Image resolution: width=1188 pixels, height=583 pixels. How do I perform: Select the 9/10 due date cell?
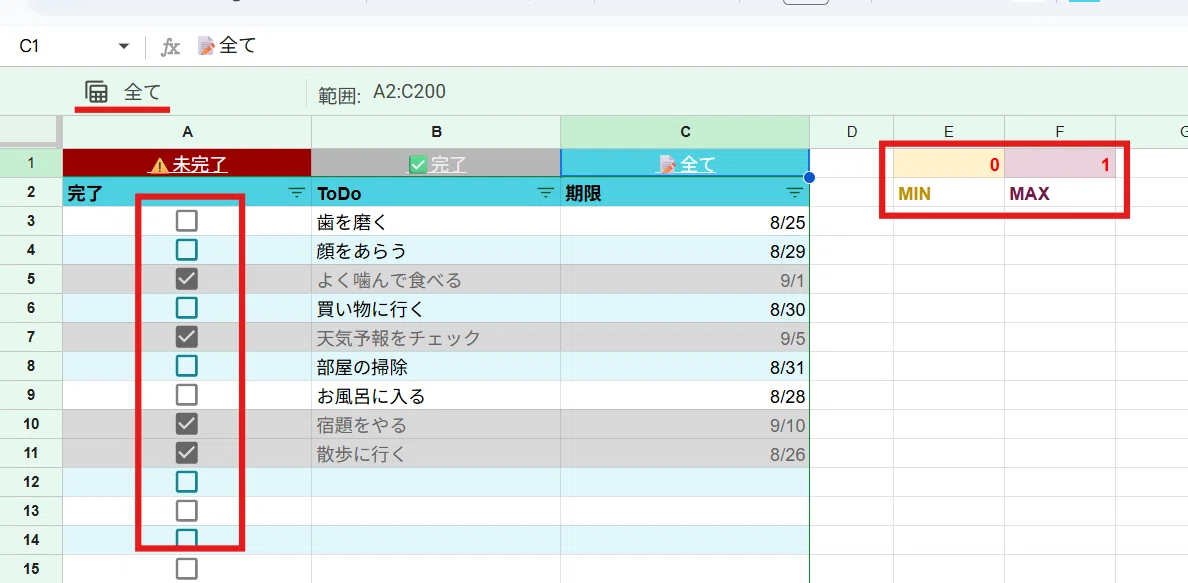[685, 424]
